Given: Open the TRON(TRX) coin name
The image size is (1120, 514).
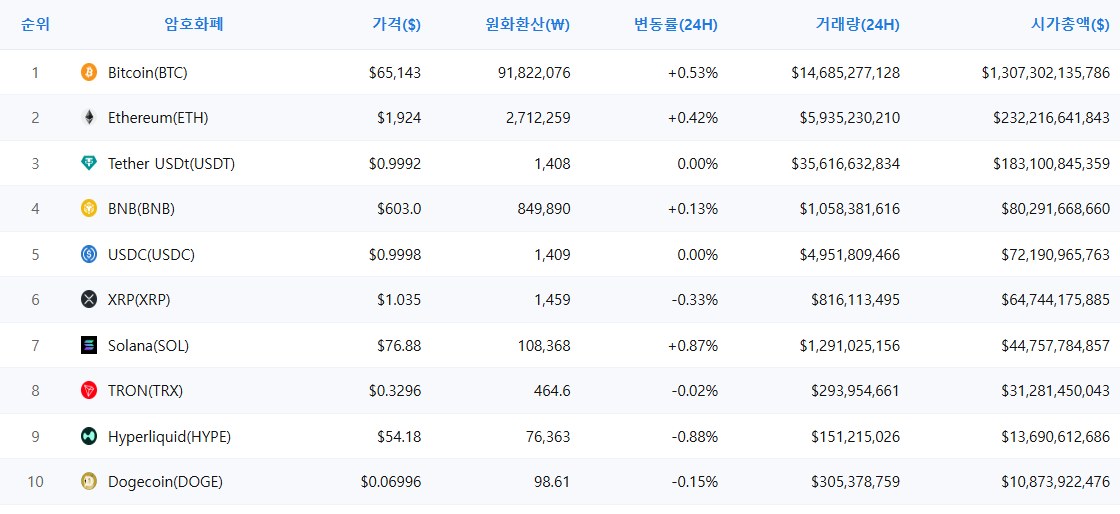Looking at the screenshot, I should point(146,390).
